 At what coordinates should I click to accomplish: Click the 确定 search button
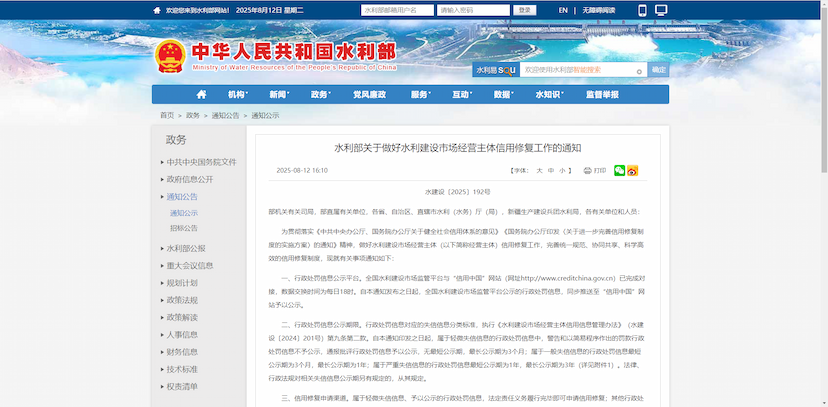click(x=658, y=70)
